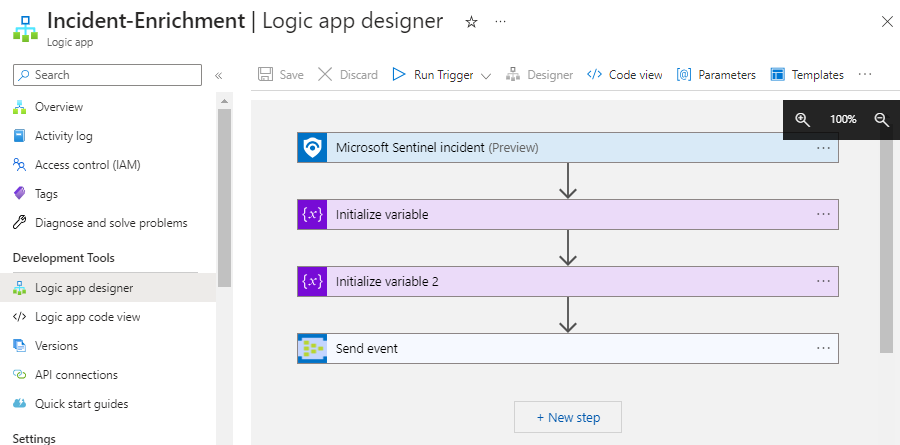Click the sidebar scroll up arrow
The height and width of the screenshot is (445, 900).
coord(224,101)
